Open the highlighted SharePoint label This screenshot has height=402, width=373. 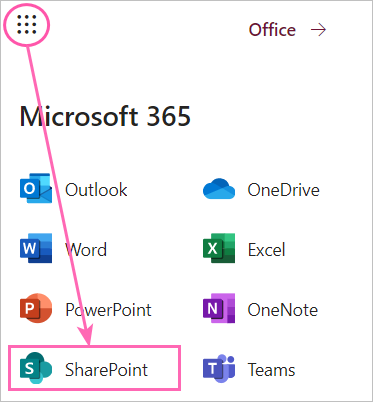[106, 369]
